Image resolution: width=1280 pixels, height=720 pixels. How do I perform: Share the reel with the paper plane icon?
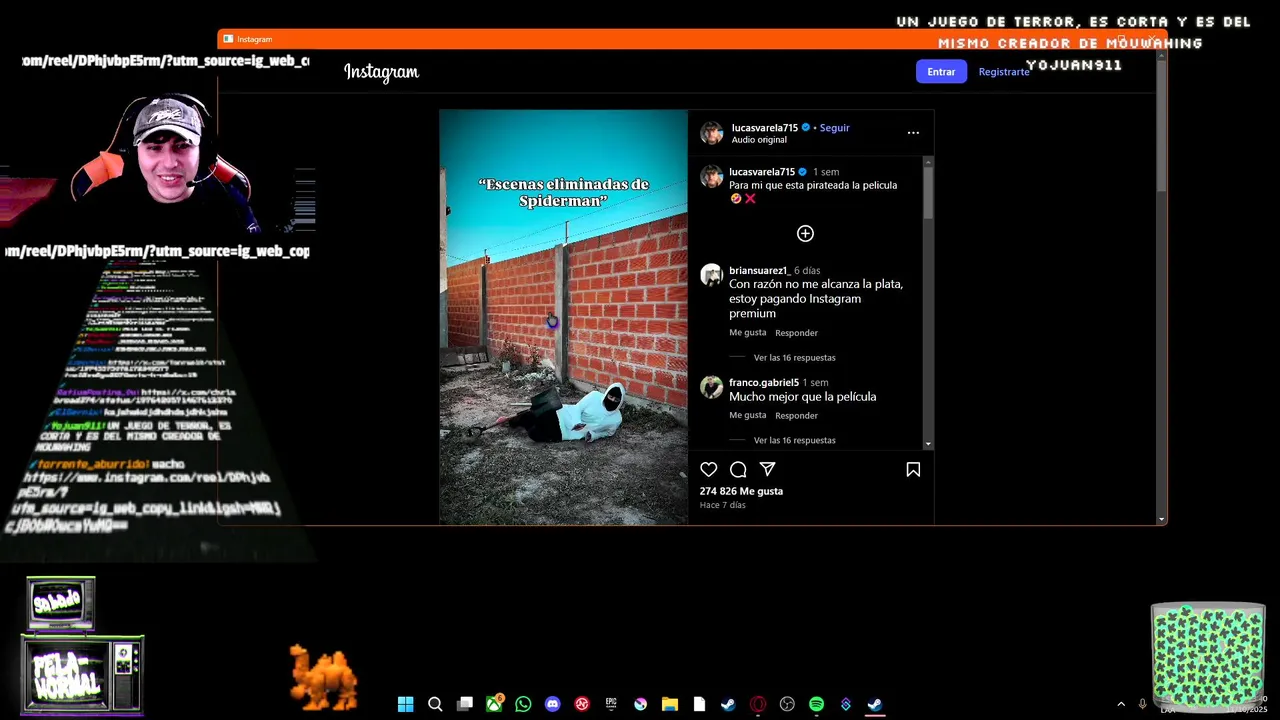767,469
